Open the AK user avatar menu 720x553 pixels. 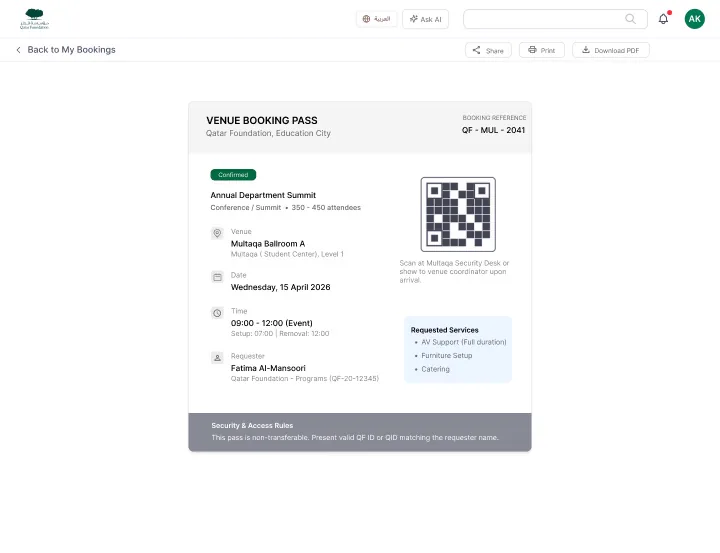pos(694,19)
